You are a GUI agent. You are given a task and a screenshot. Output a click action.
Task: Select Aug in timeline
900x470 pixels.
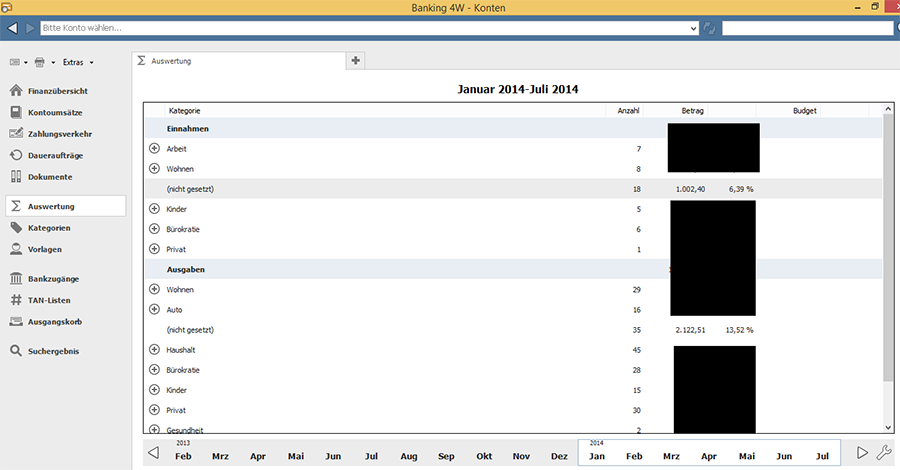(409, 456)
